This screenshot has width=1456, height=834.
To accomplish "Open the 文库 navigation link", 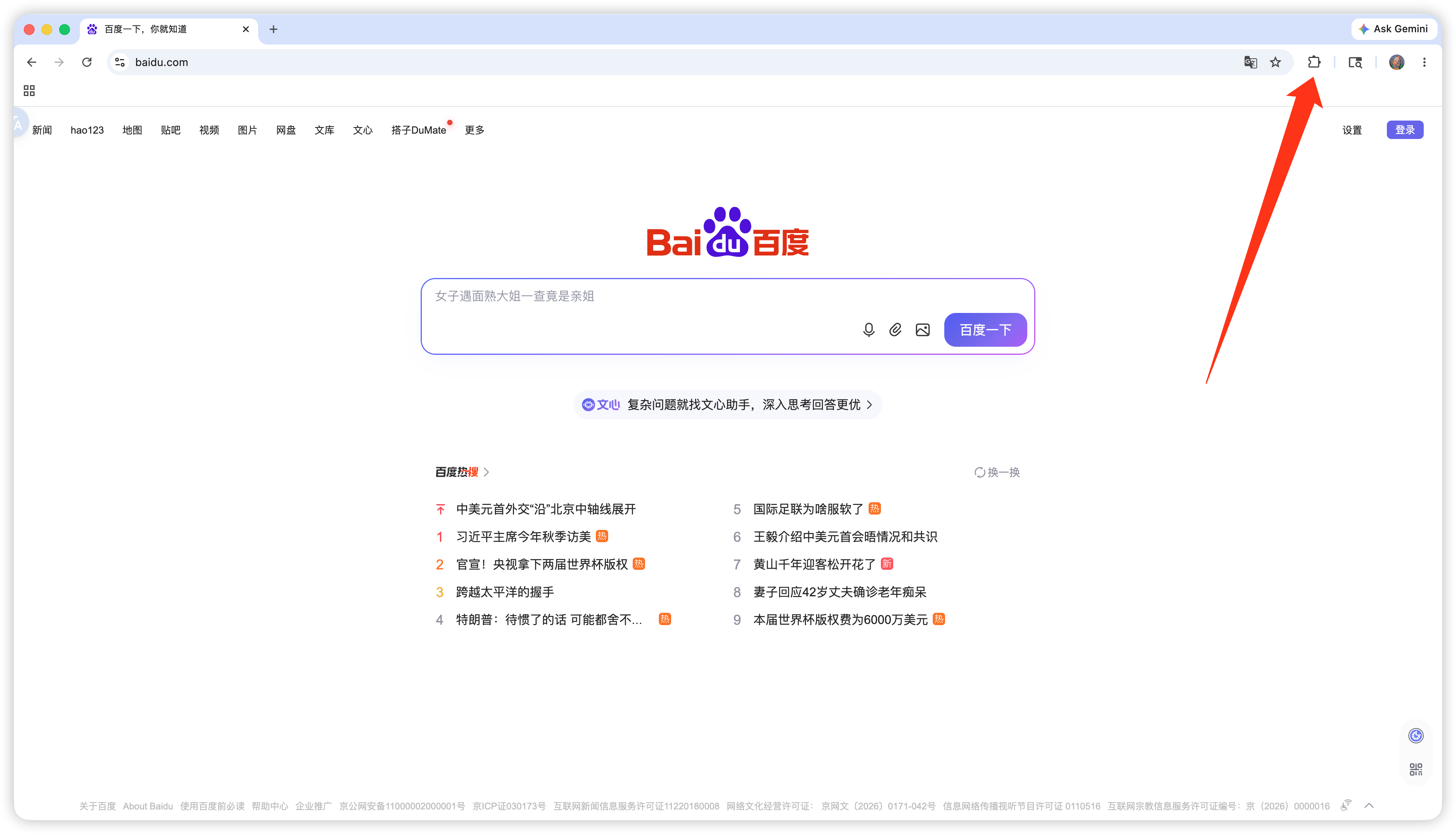I will 324,130.
